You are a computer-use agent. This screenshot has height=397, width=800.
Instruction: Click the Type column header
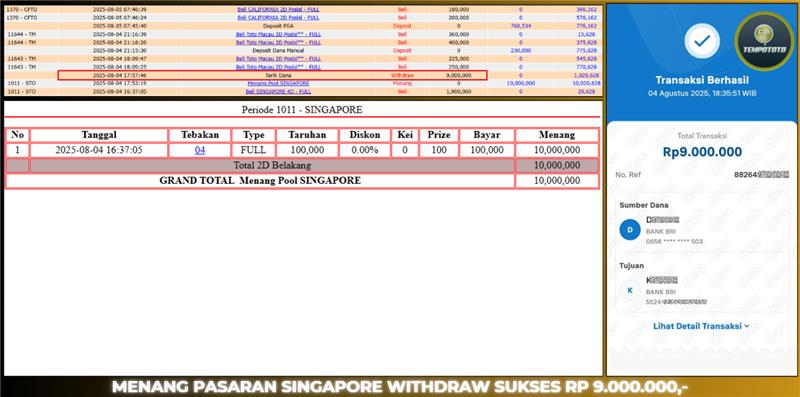[x=254, y=135]
